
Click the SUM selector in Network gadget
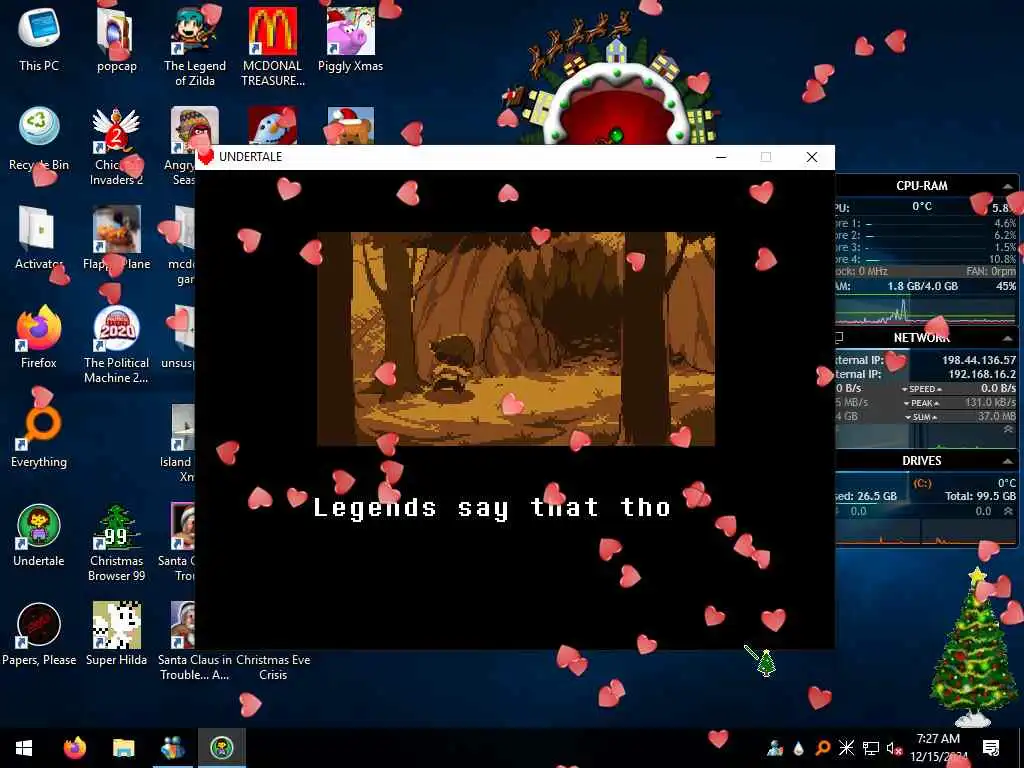pos(921,417)
